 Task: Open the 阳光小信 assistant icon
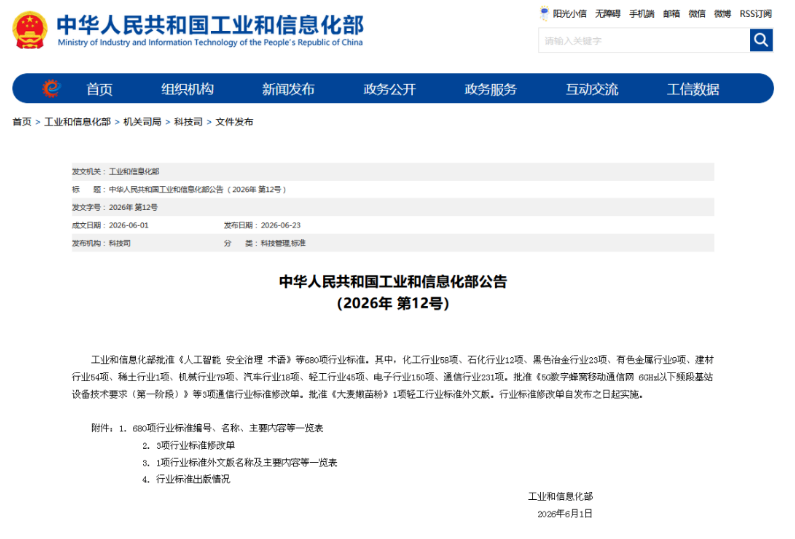pyautogui.click(x=544, y=13)
